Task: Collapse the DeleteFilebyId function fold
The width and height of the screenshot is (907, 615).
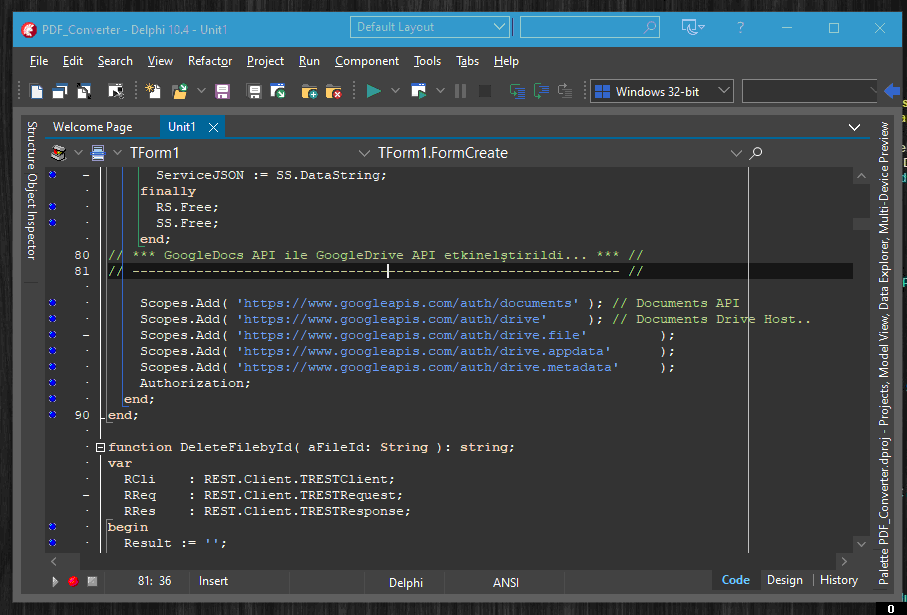Action: (x=100, y=447)
